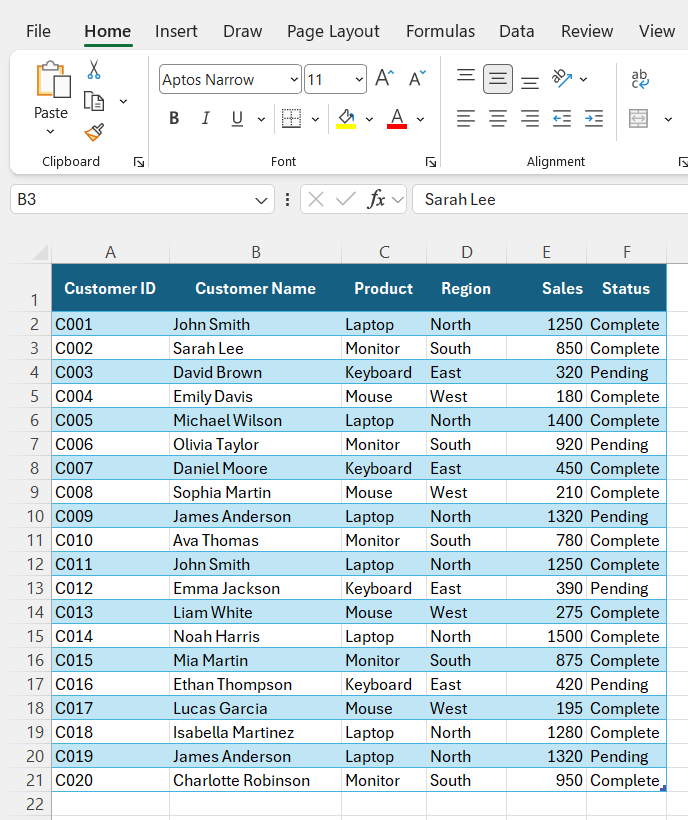This screenshot has width=688, height=820.
Task: Open the File tab
Action: click(x=38, y=31)
